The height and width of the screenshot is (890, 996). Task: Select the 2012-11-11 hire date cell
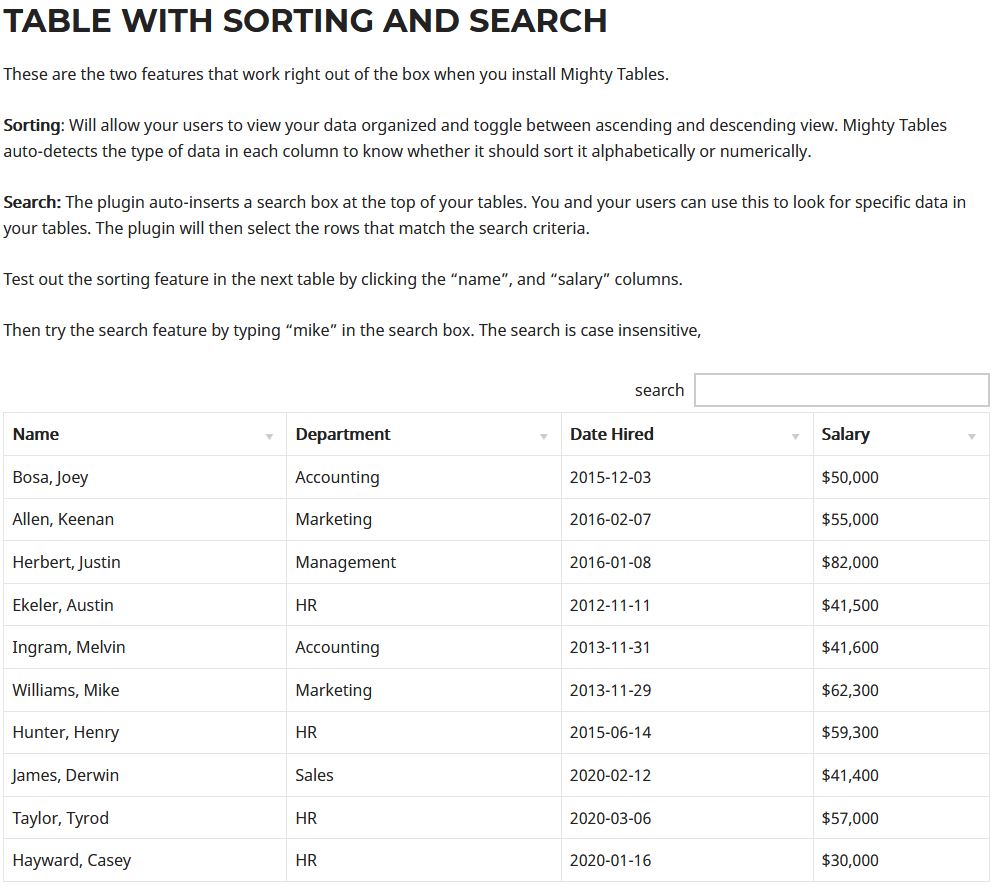click(x=610, y=605)
